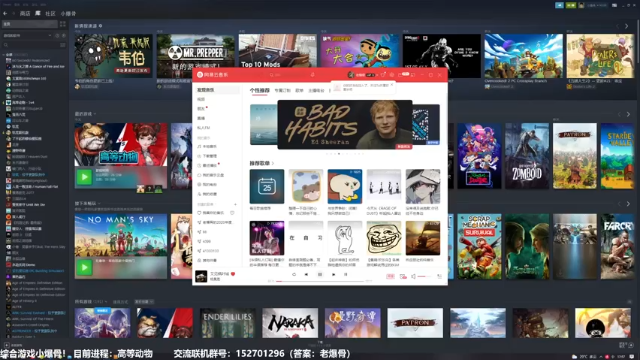640x360 pixels.
Task: Open Ender Lilies game tile
Action: click(x=228, y=323)
